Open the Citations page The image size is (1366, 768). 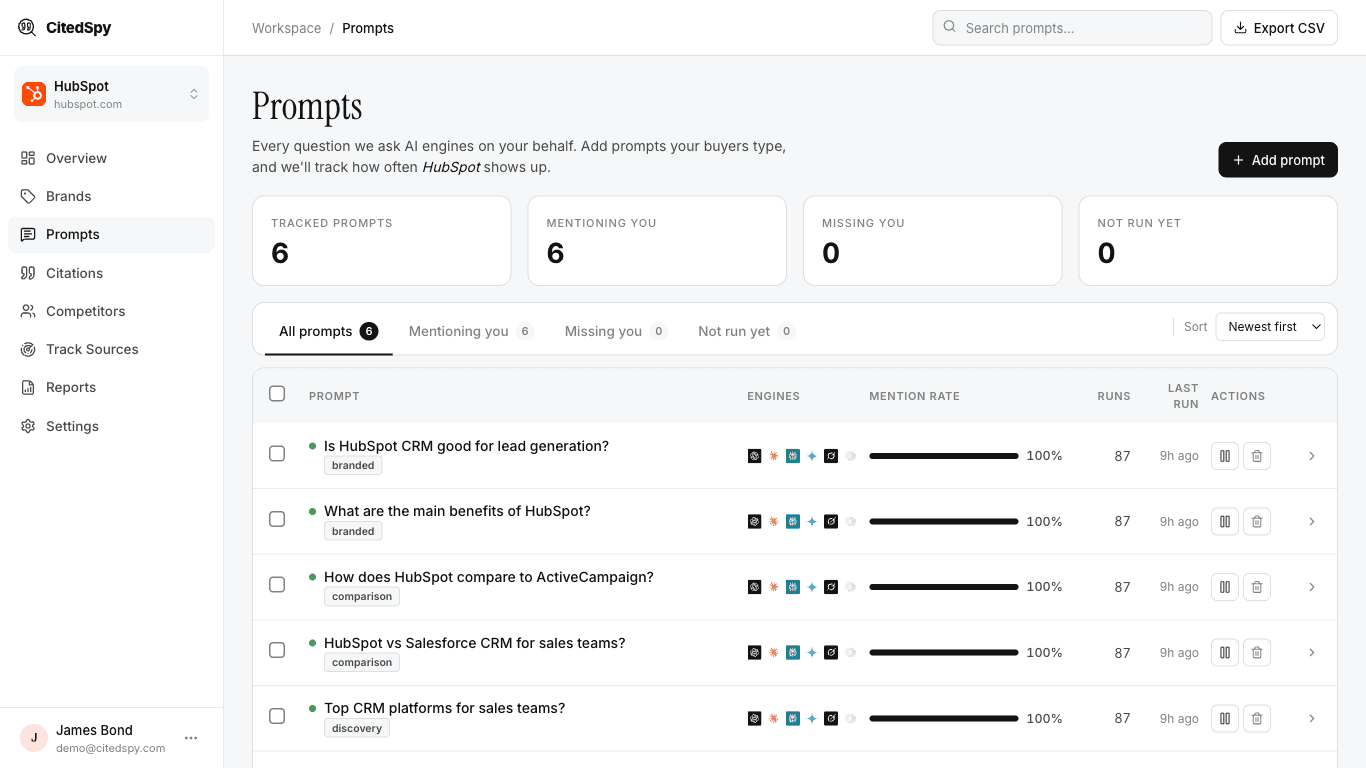(x=111, y=273)
